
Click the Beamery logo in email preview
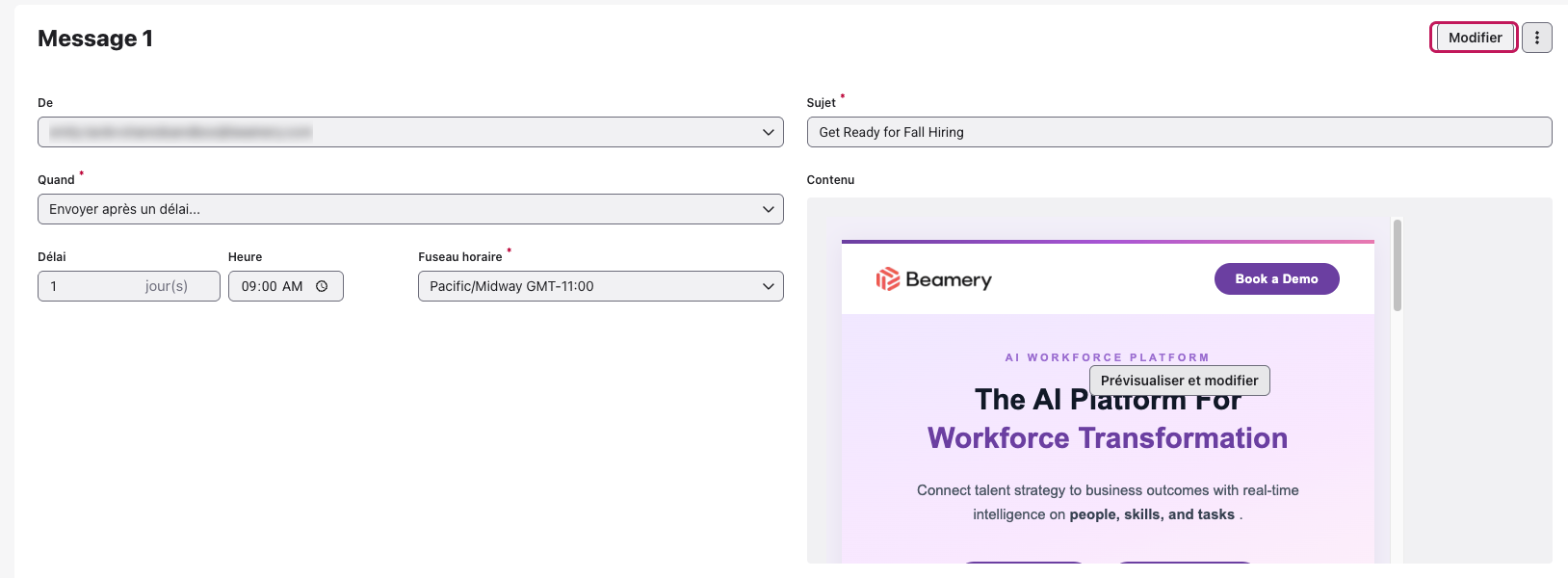(x=934, y=280)
